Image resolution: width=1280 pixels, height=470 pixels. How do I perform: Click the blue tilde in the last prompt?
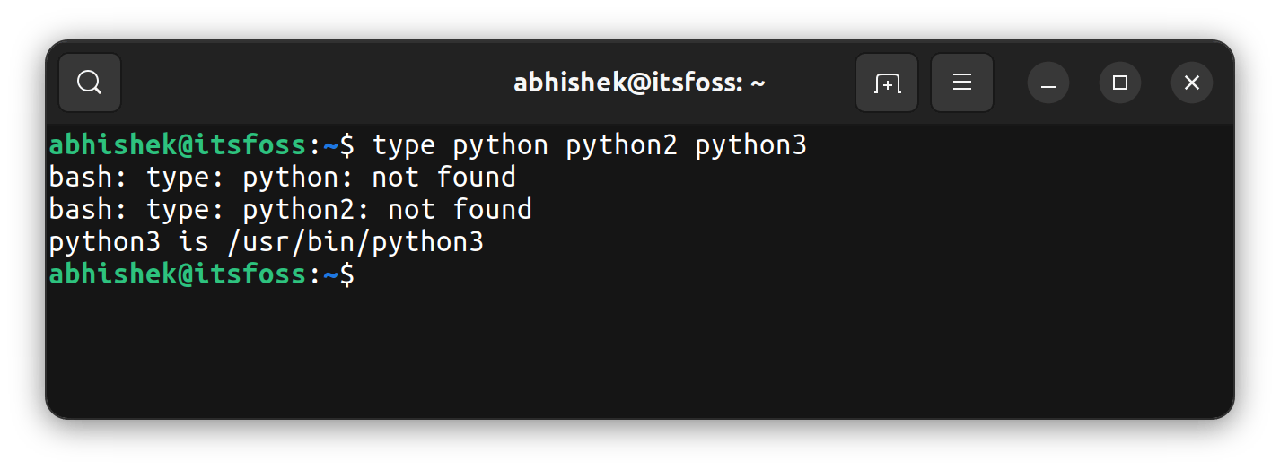331,274
